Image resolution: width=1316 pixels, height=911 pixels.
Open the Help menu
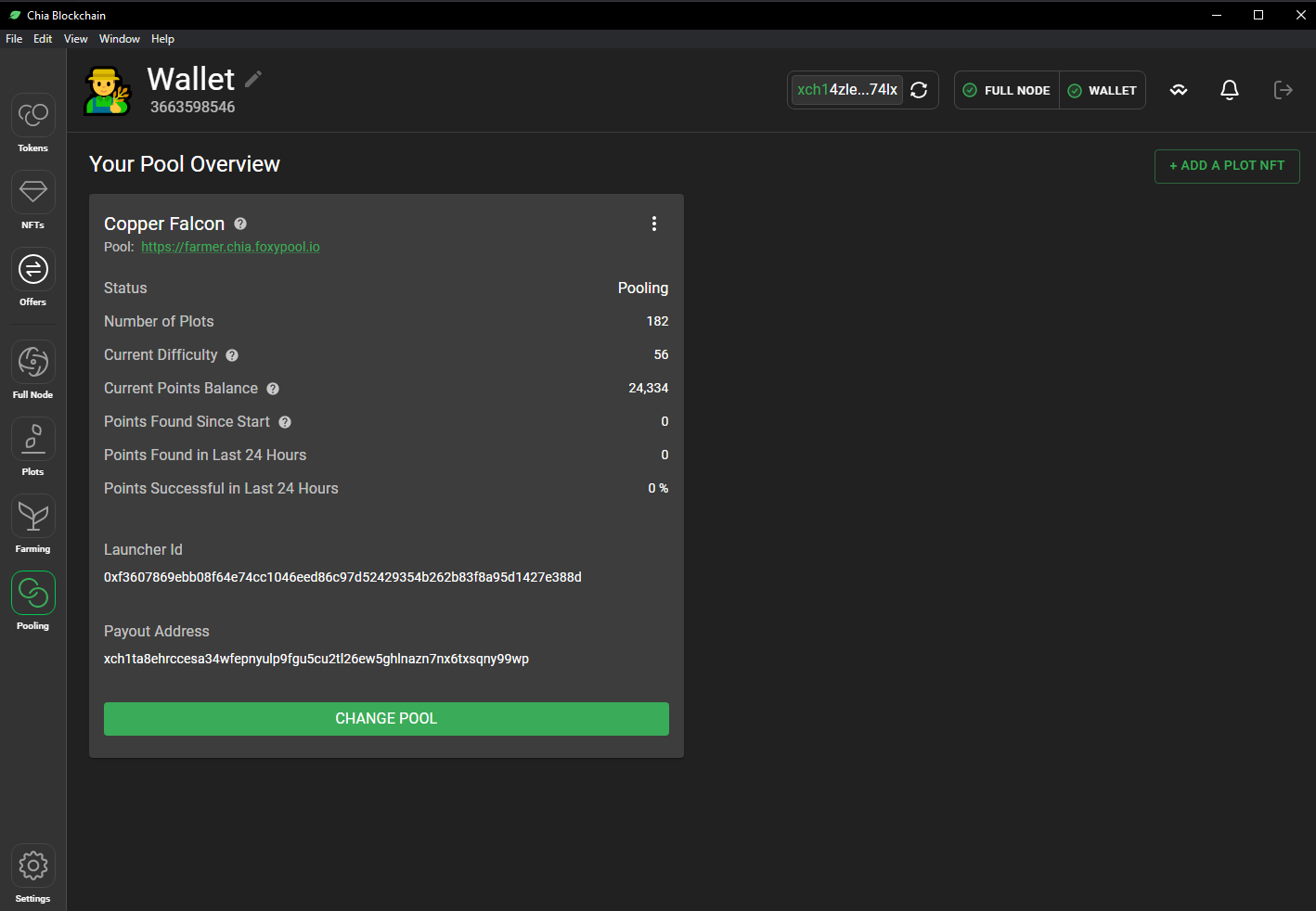click(x=162, y=39)
